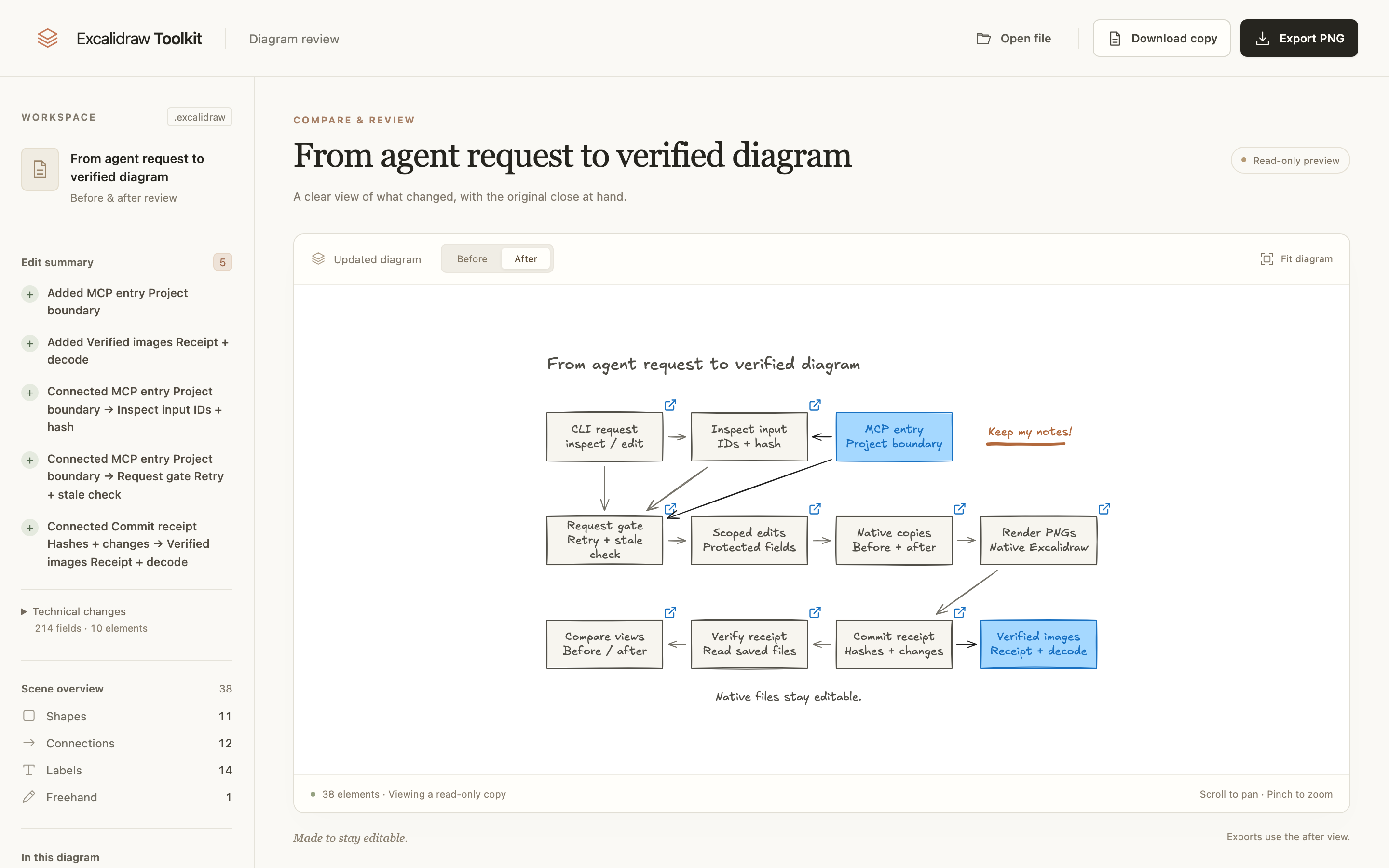
Task: Select the After view tab
Action: [x=526, y=259]
